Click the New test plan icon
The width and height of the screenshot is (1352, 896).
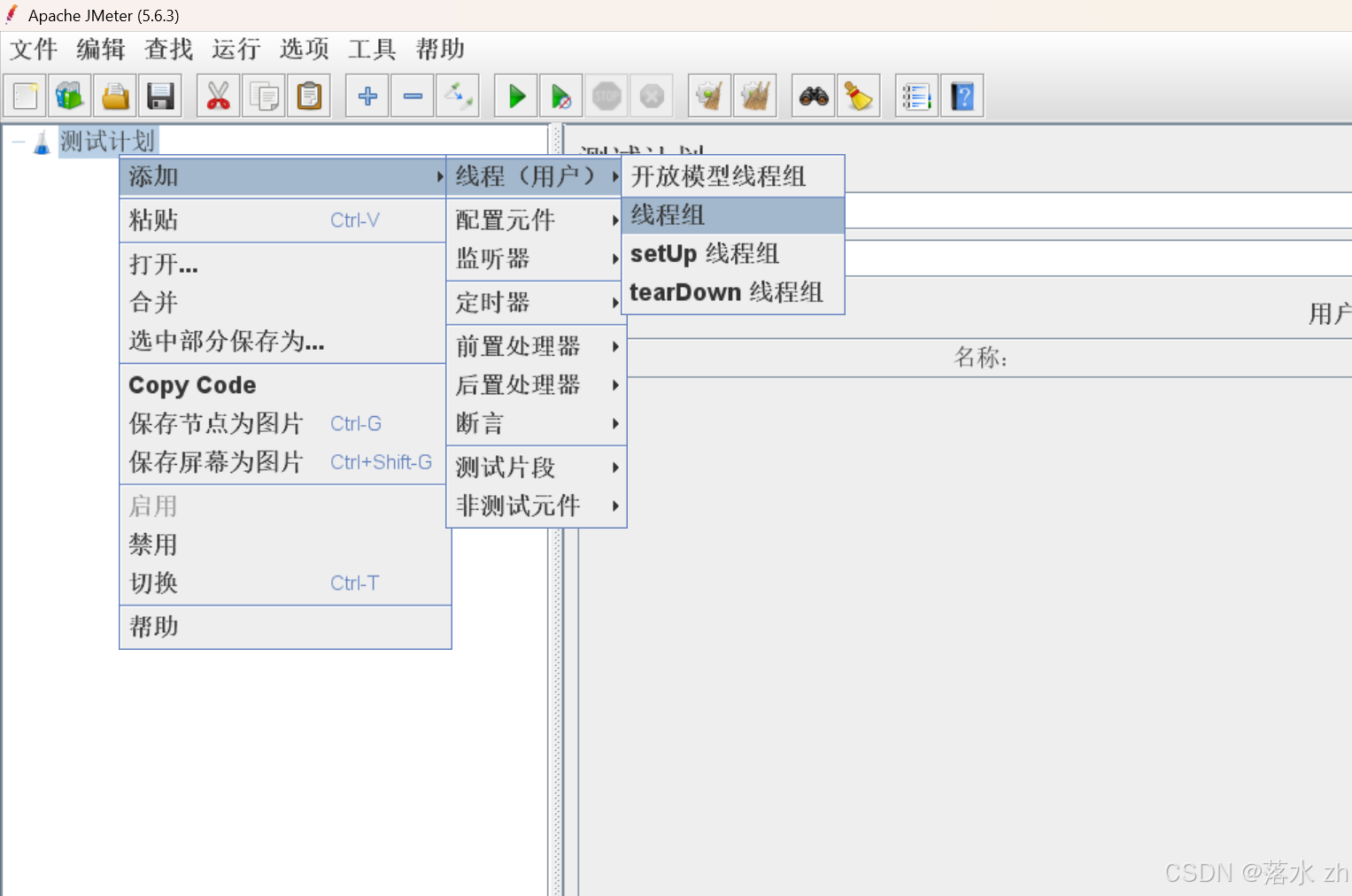click(26, 96)
